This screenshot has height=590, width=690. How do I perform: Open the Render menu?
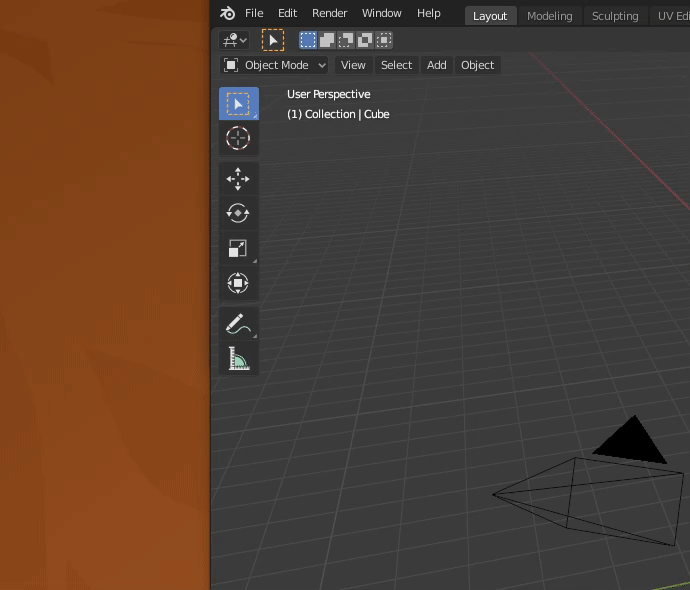329,13
